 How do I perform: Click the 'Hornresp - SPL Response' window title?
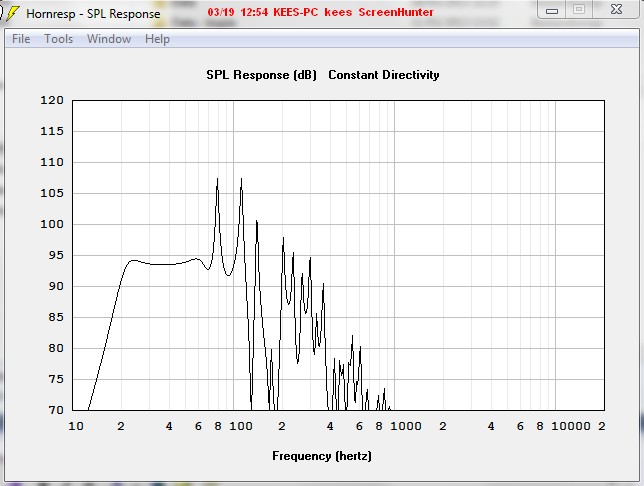tap(93, 14)
